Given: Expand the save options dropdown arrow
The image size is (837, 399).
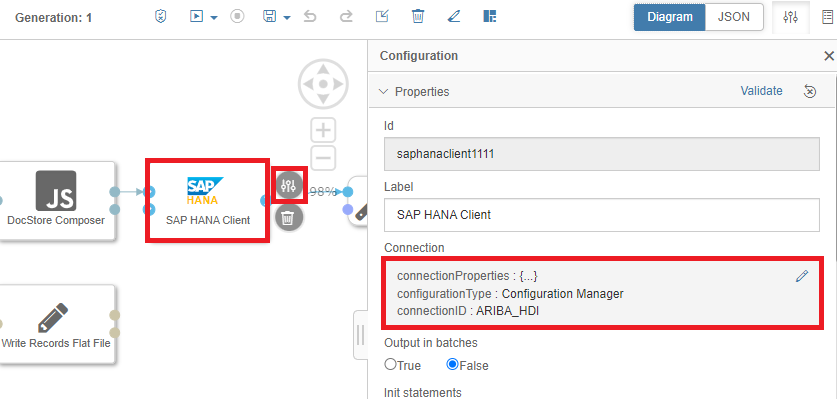Looking at the screenshot, I should pos(287,18).
